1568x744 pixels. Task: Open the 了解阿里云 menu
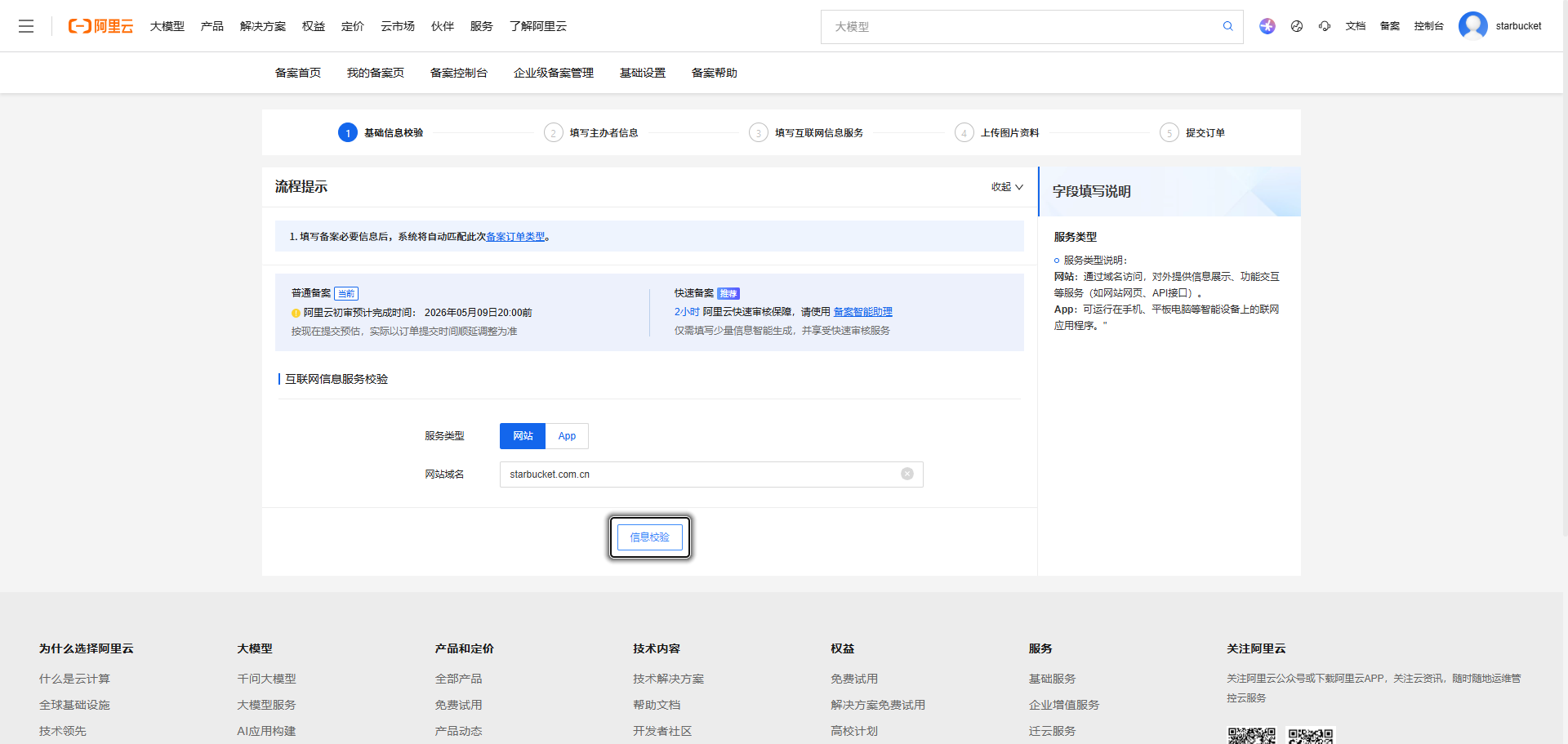538,26
